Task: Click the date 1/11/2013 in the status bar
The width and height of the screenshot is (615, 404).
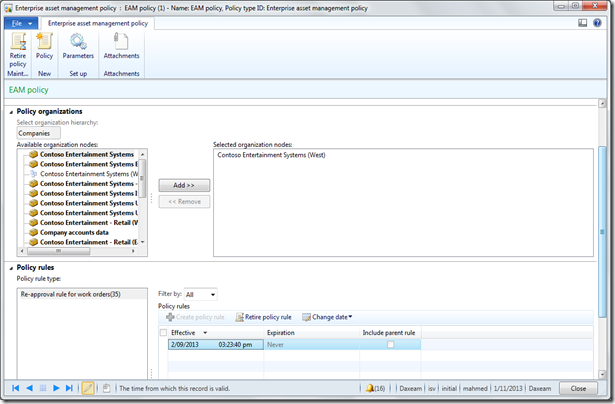Action: (x=508, y=388)
